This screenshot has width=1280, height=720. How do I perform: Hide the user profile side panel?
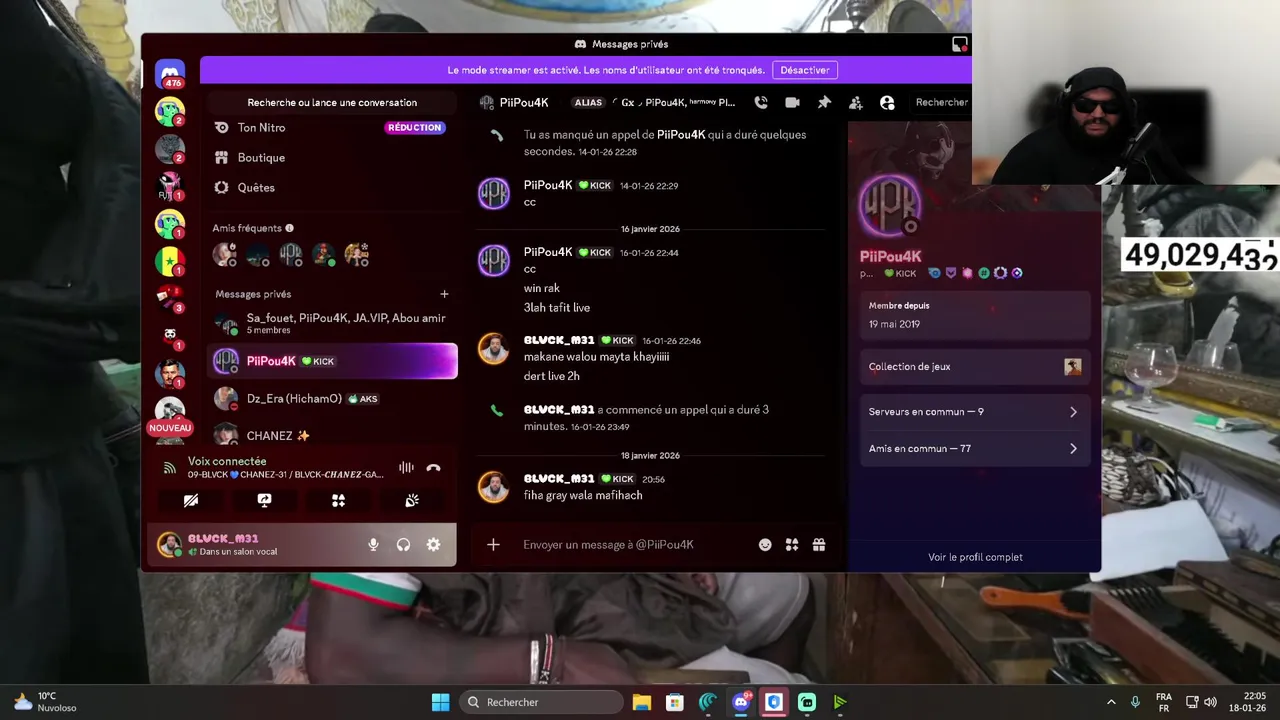pyautogui.click(x=887, y=102)
